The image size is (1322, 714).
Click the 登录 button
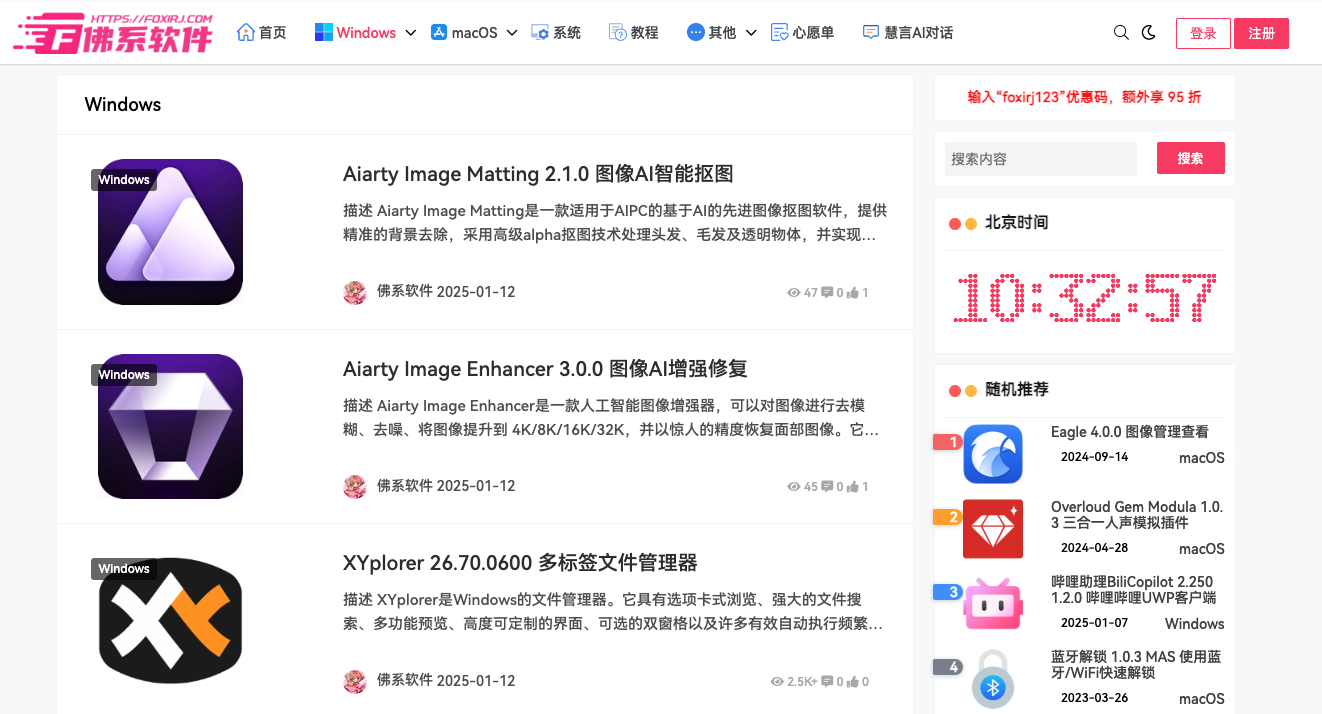click(x=1203, y=33)
